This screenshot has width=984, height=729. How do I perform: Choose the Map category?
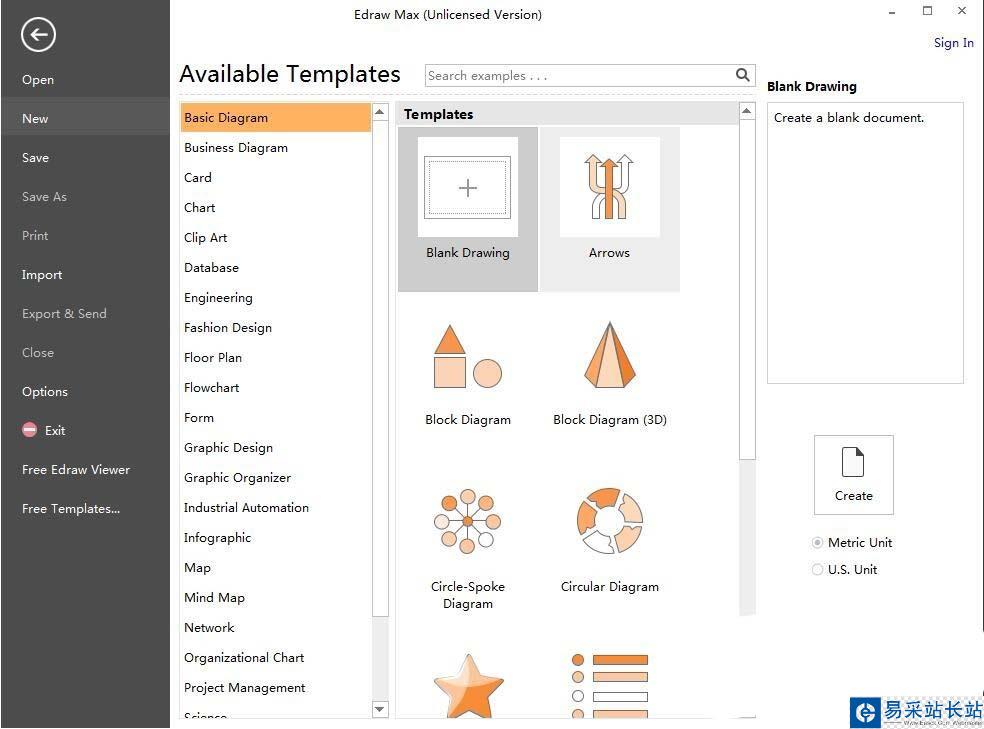[275, 568]
